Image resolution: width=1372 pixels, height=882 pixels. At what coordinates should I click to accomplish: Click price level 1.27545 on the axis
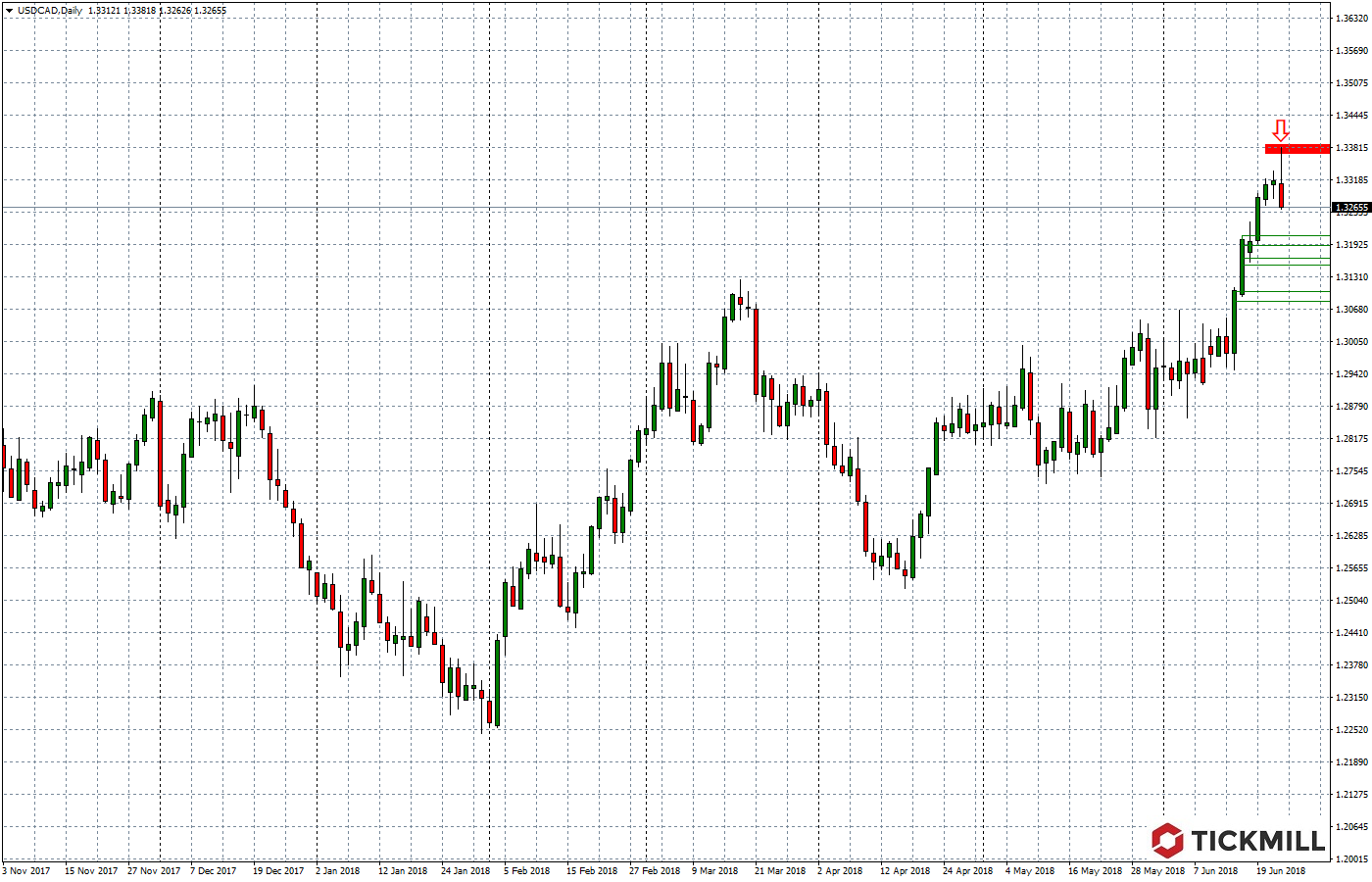1352,471
